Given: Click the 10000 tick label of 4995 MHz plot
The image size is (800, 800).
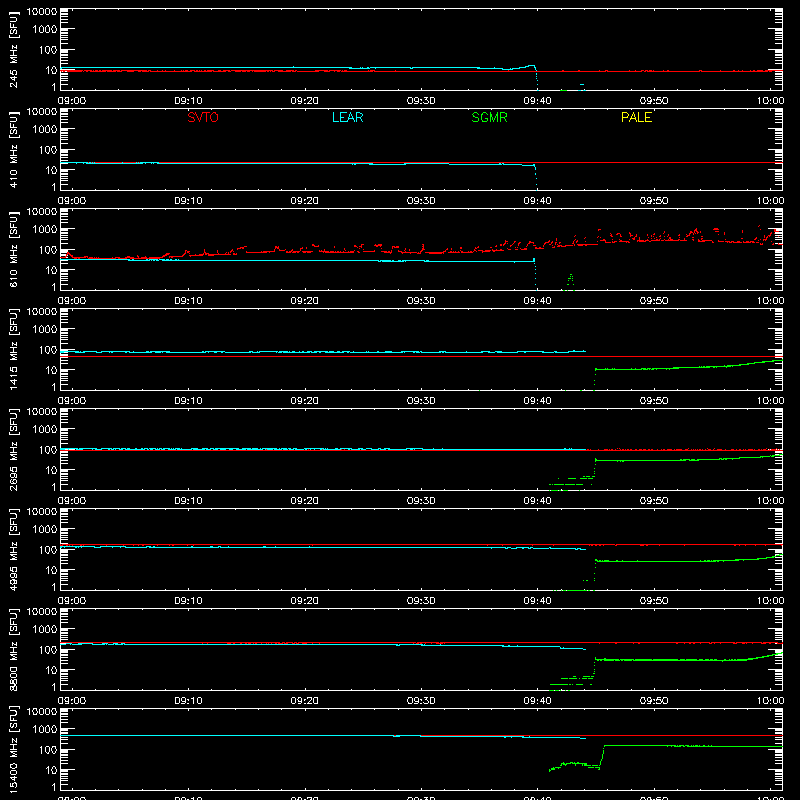Looking at the screenshot, I should [x=42, y=512].
